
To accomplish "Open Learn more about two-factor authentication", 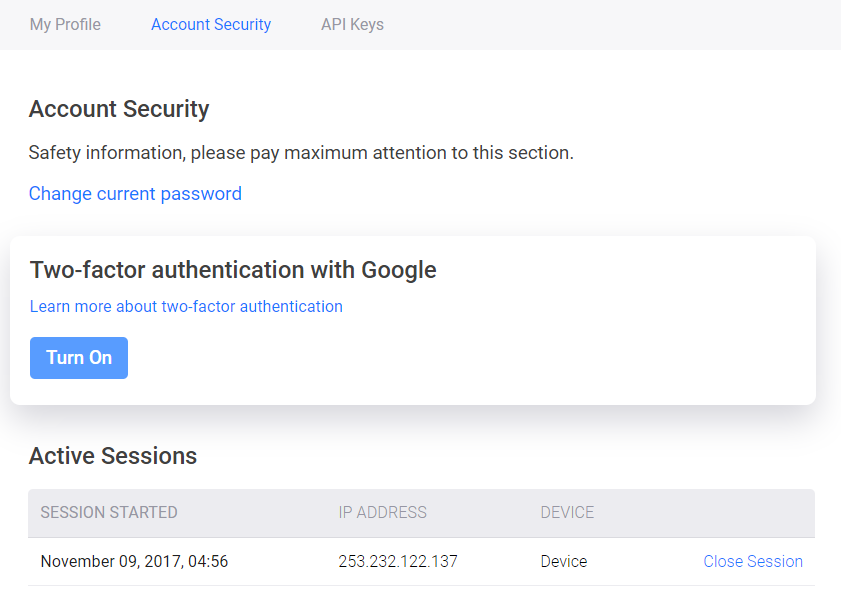I will point(186,306).
